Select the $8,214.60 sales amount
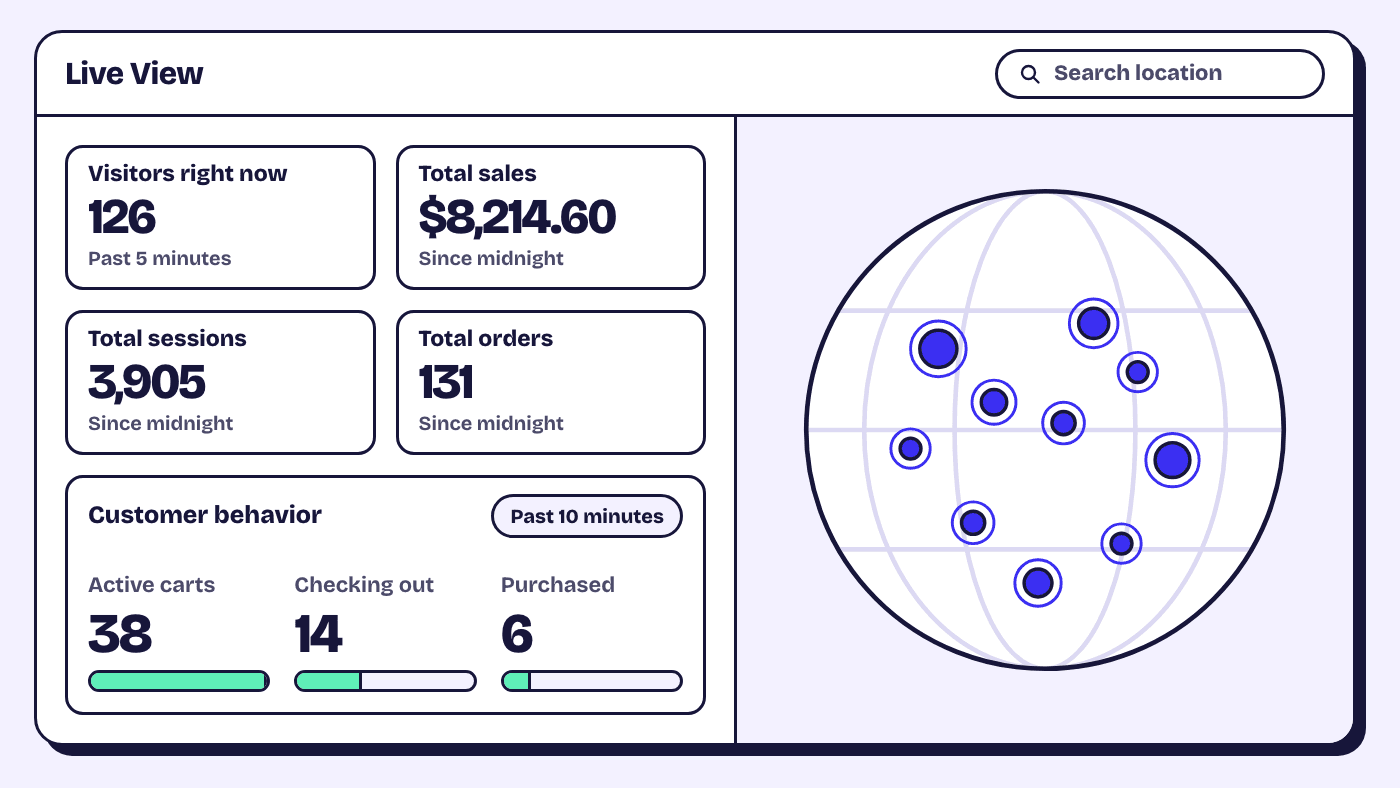 [517, 217]
